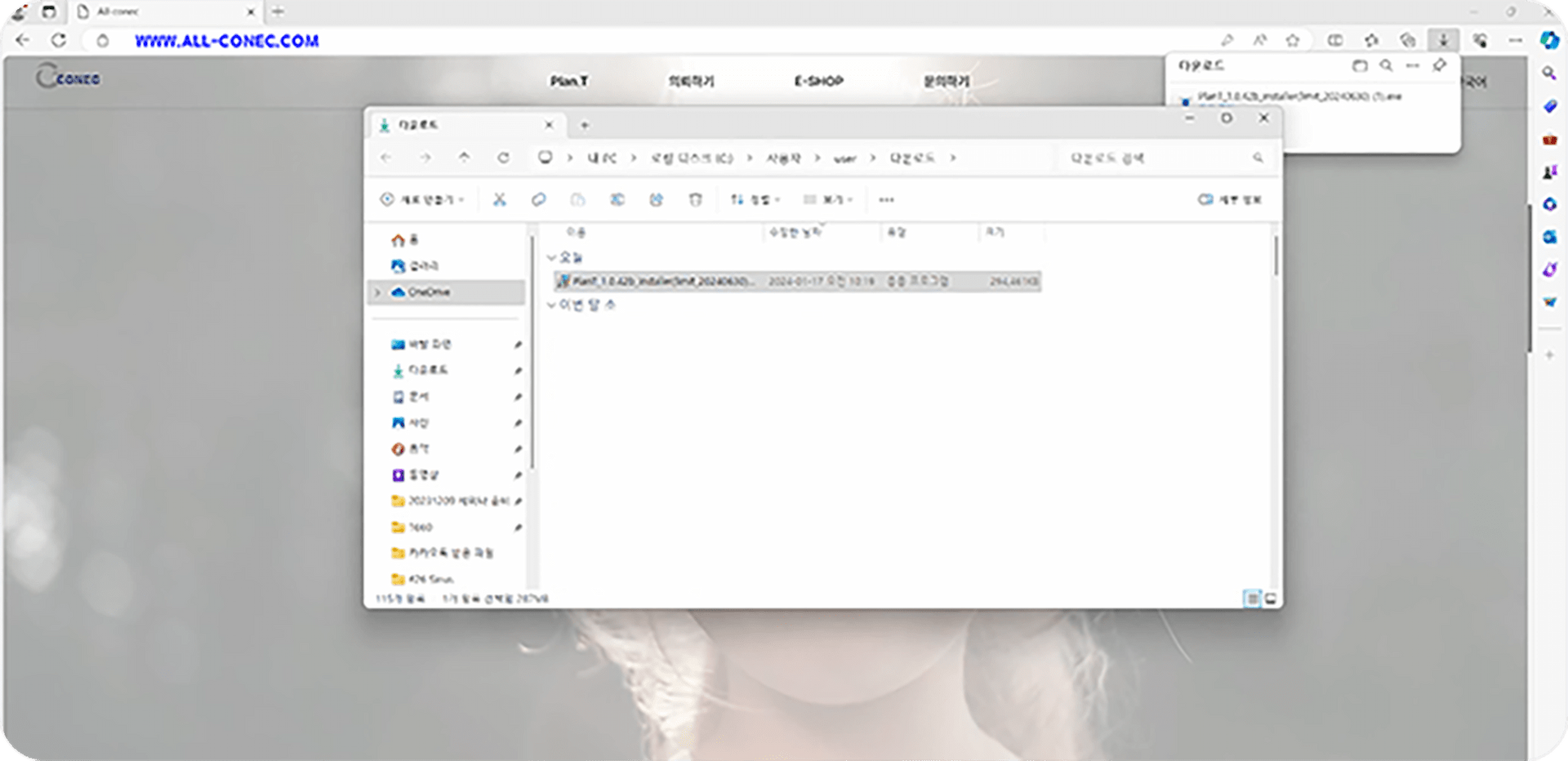Click the Name column header
The height and width of the screenshot is (761, 1568).
click(576, 233)
